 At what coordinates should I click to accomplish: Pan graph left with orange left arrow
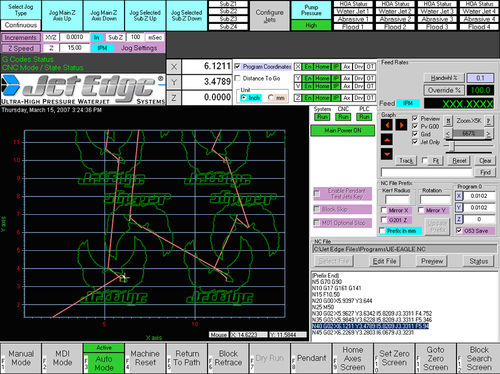pyautogui.click(x=387, y=125)
